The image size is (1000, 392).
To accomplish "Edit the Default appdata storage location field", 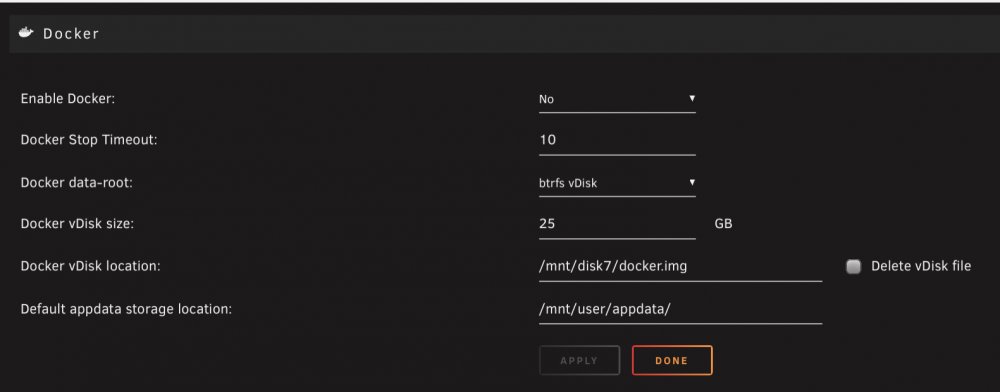I will 680,309.
